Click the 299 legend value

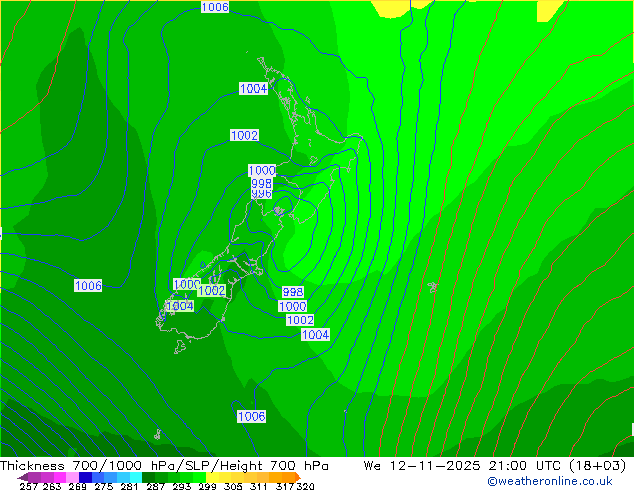207,486
